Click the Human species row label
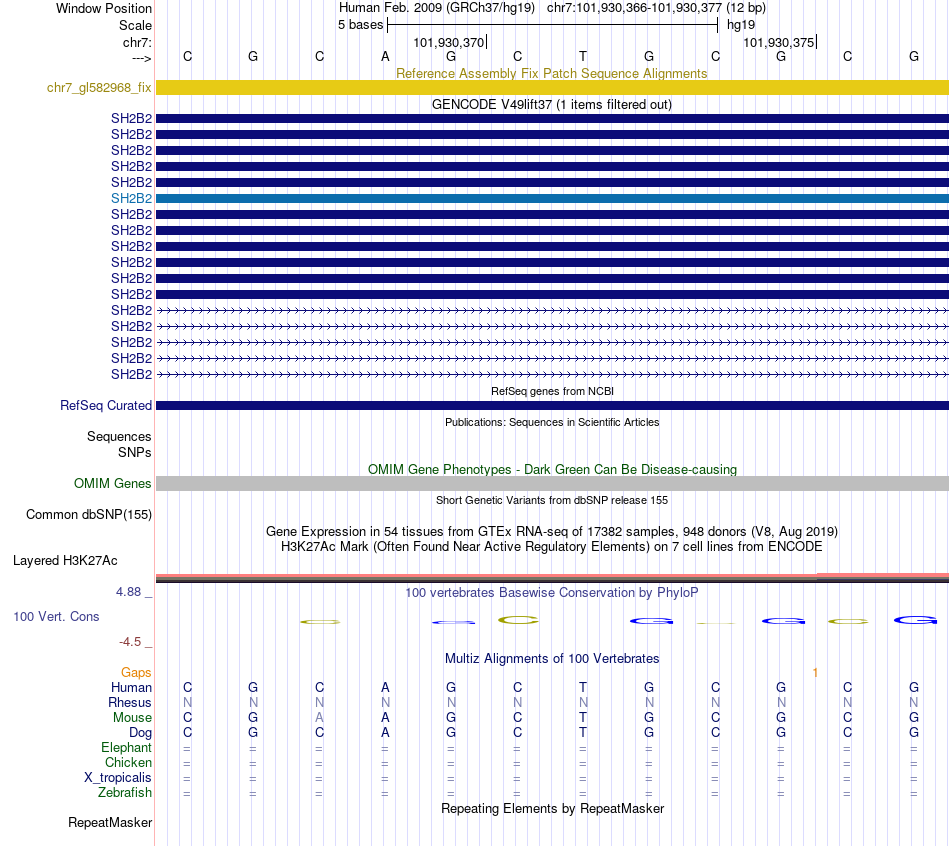 131,687
